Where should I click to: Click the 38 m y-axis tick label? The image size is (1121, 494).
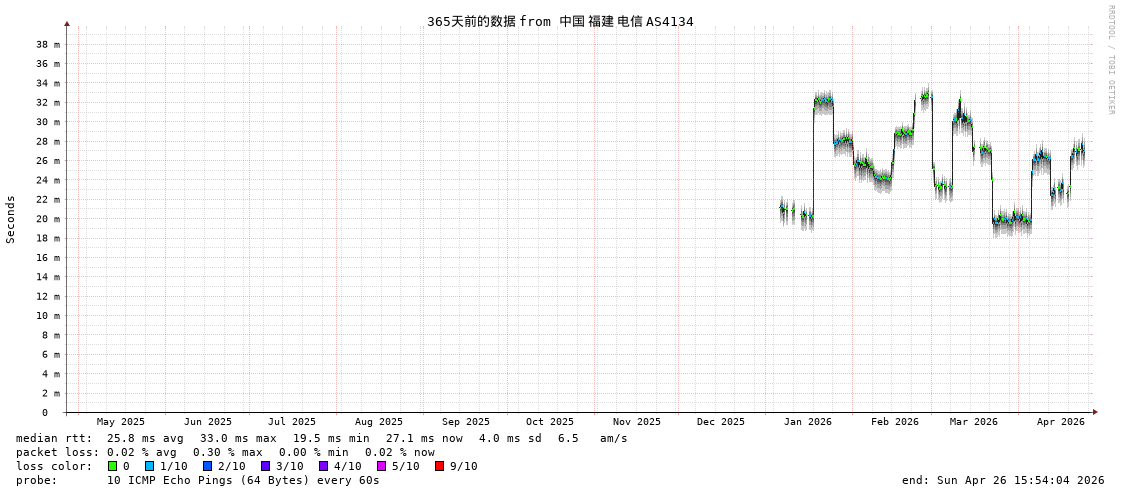coord(48,44)
